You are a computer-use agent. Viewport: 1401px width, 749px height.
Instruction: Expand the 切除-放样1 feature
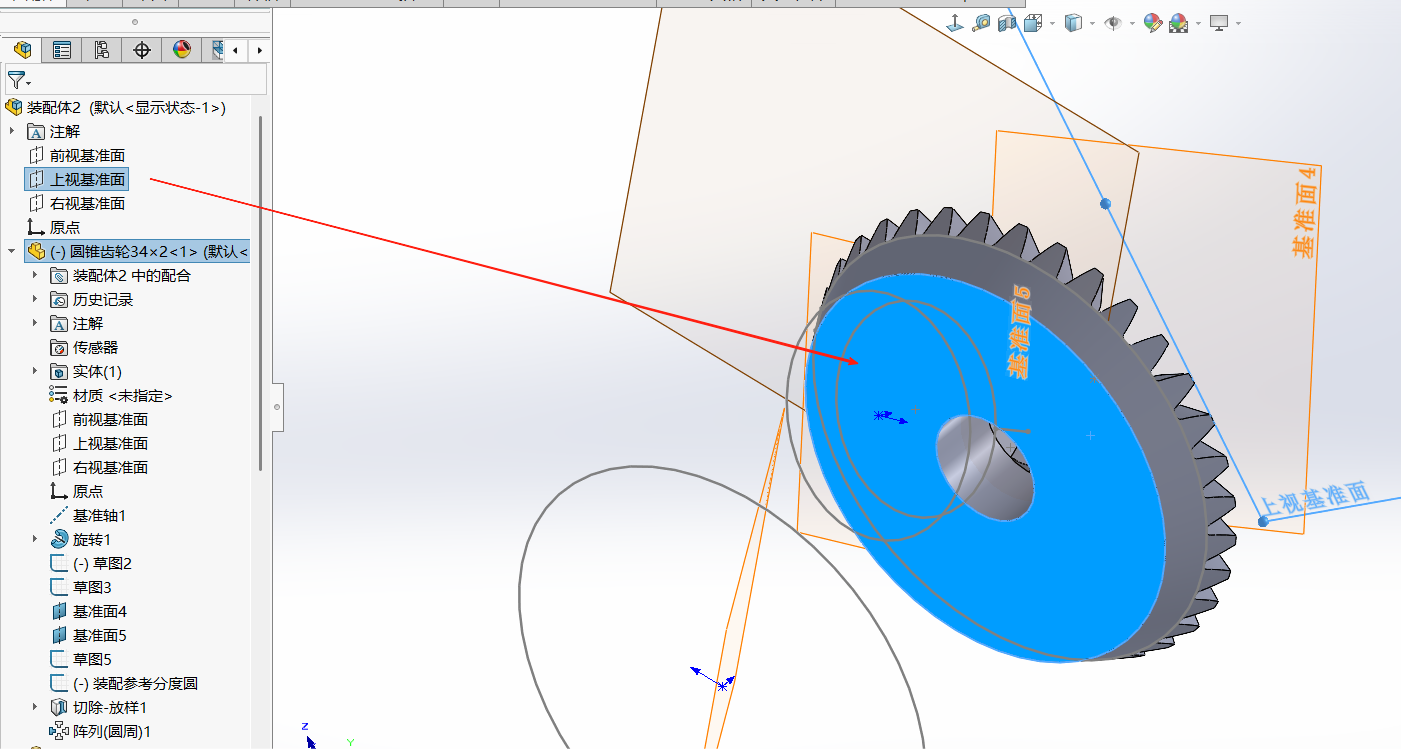(35, 707)
